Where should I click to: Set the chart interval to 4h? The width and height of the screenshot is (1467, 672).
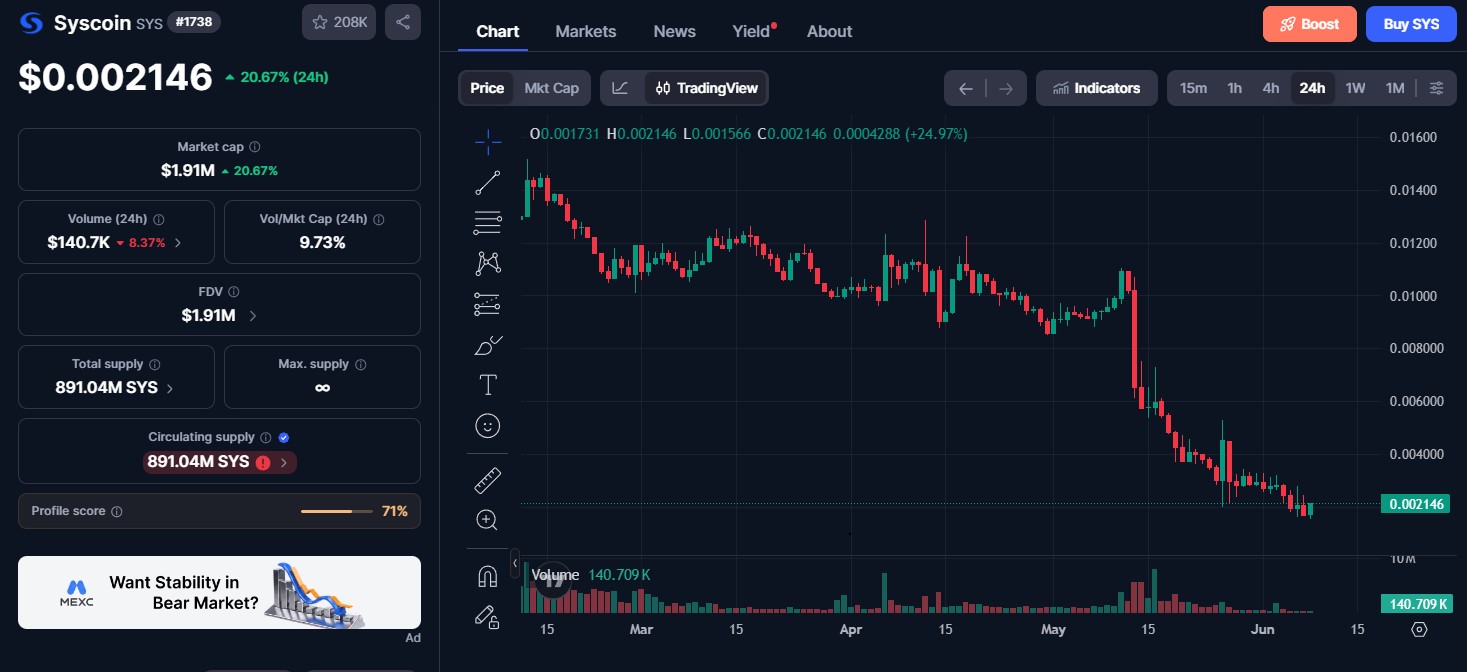coord(1271,88)
